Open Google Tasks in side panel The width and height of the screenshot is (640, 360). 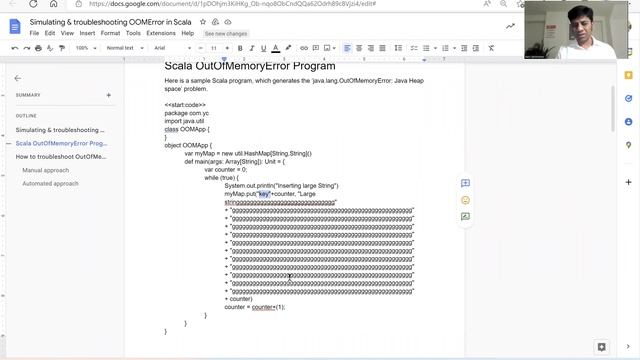[629, 98]
